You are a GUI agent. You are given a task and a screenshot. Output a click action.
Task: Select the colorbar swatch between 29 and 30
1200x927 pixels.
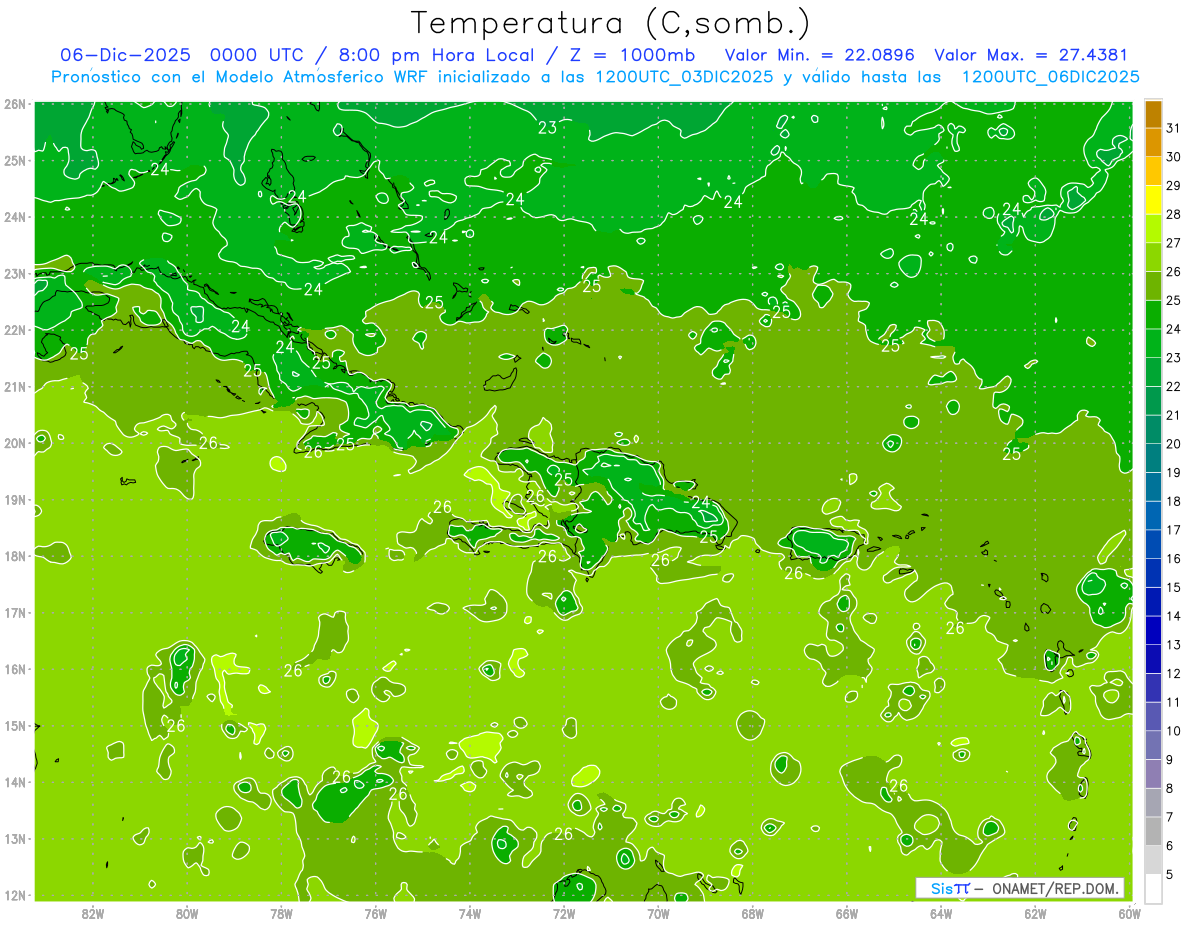pyautogui.click(x=1153, y=171)
